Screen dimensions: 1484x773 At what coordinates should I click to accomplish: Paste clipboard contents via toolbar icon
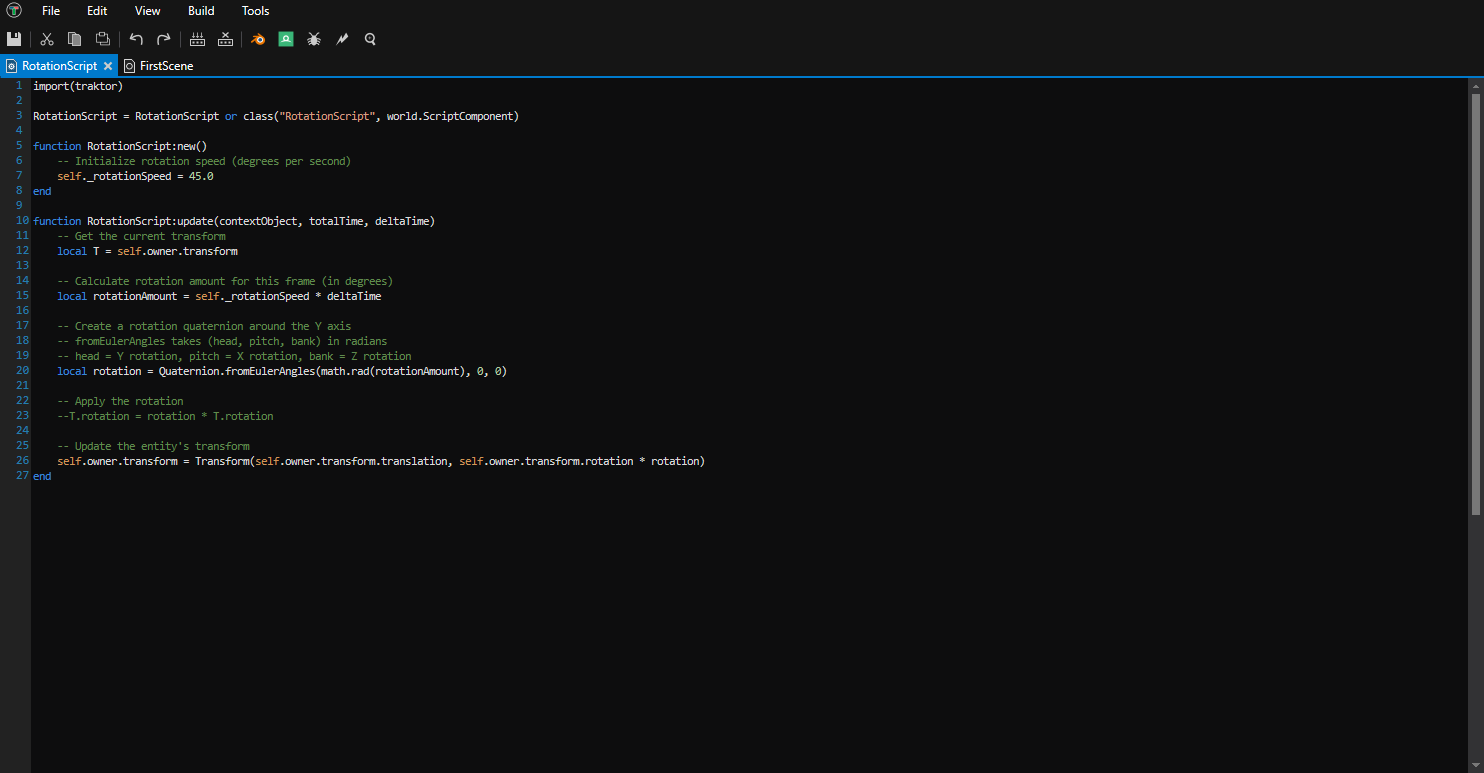[102, 38]
